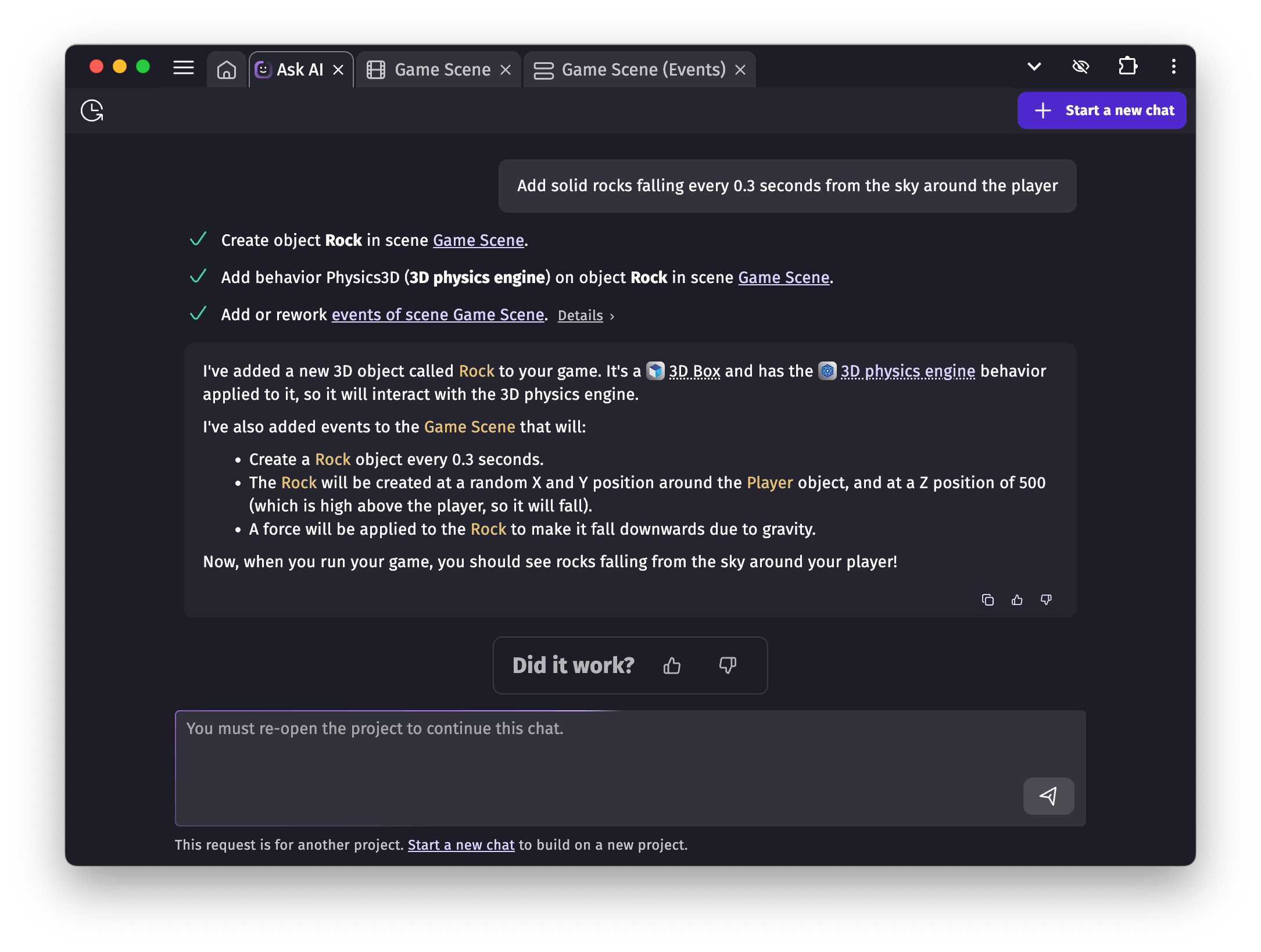Click the Start a new chat button
The image size is (1261, 952).
1102,110
